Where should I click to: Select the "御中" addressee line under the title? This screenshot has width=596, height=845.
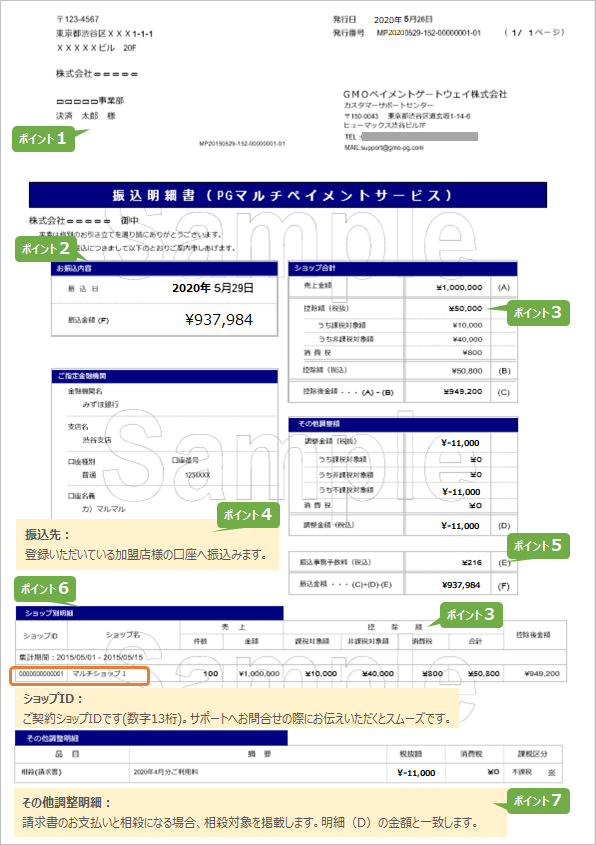[x=84, y=220]
